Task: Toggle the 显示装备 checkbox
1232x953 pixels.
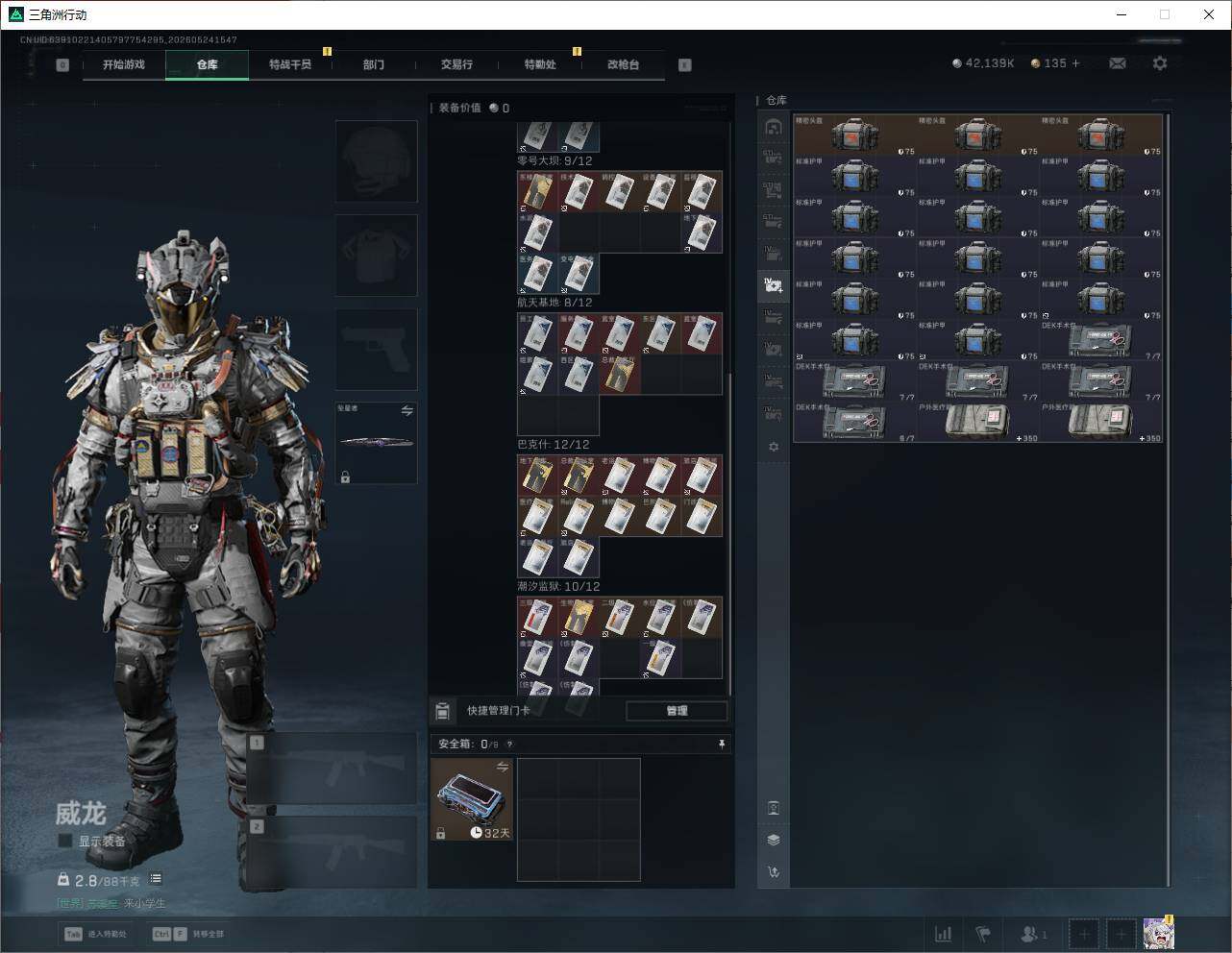Action: tap(65, 841)
